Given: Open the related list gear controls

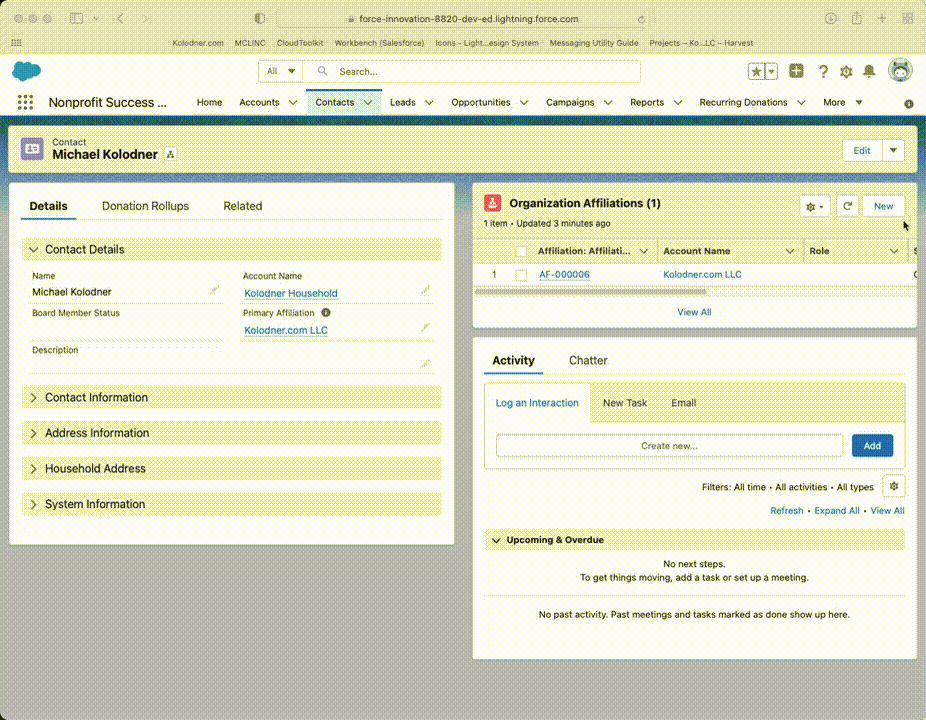Looking at the screenshot, I should click(x=814, y=207).
